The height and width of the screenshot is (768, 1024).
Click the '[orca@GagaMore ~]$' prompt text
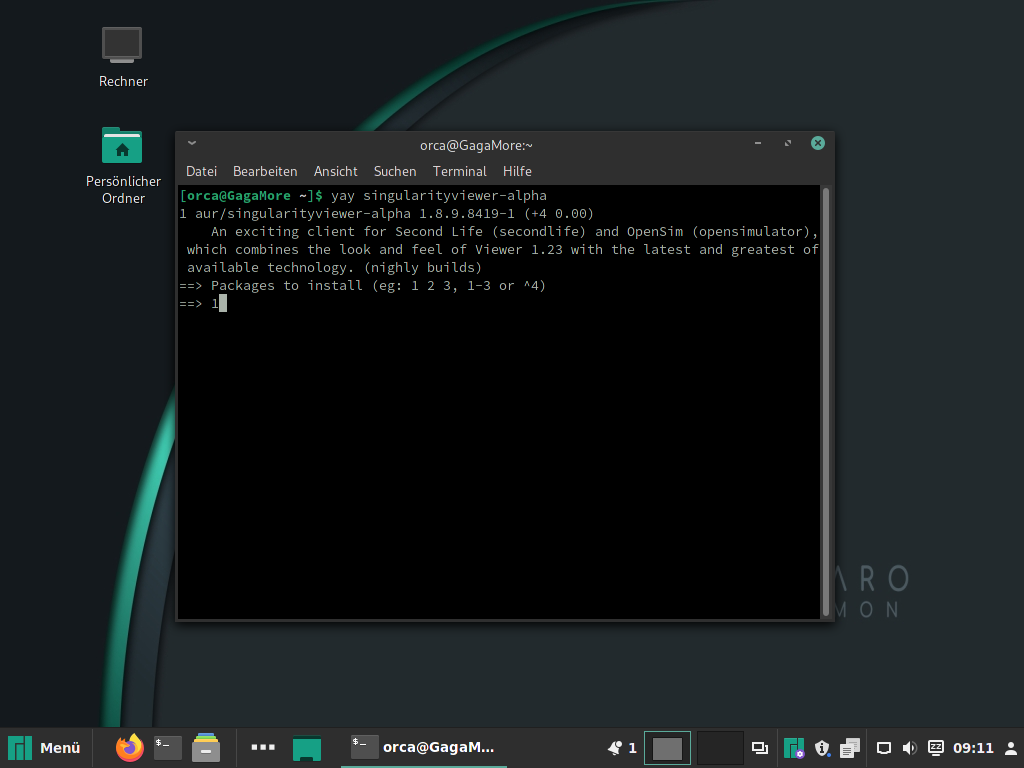pos(251,195)
